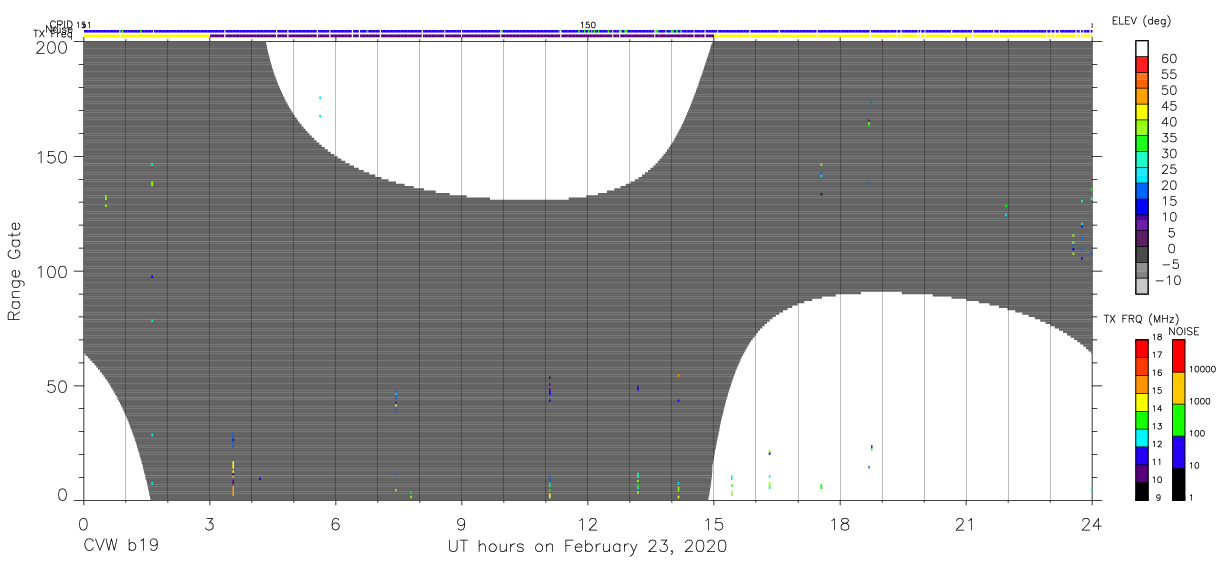
Task: Click the red TX FRQ swatch between 17 and 18
Action: pos(1141,348)
